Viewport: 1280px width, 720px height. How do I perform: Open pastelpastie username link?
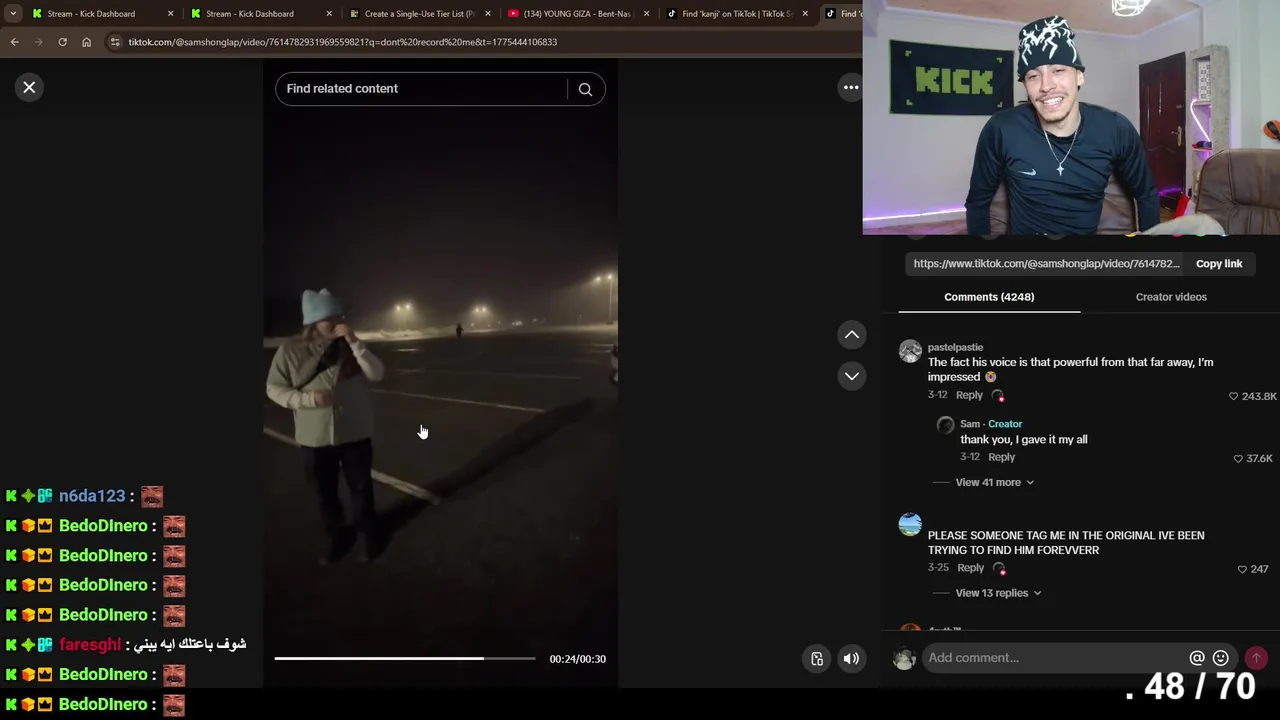click(x=955, y=348)
